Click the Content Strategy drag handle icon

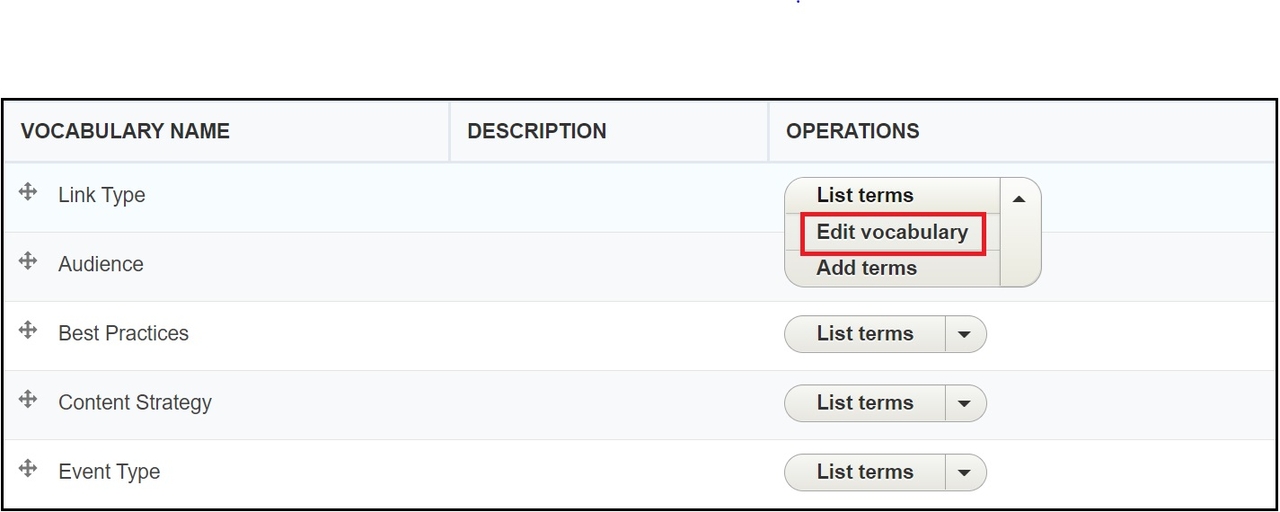click(28, 399)
